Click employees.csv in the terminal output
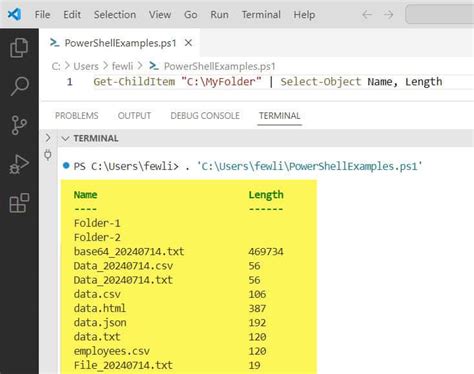This screenshot has width=474, height=374. point(112,351)
